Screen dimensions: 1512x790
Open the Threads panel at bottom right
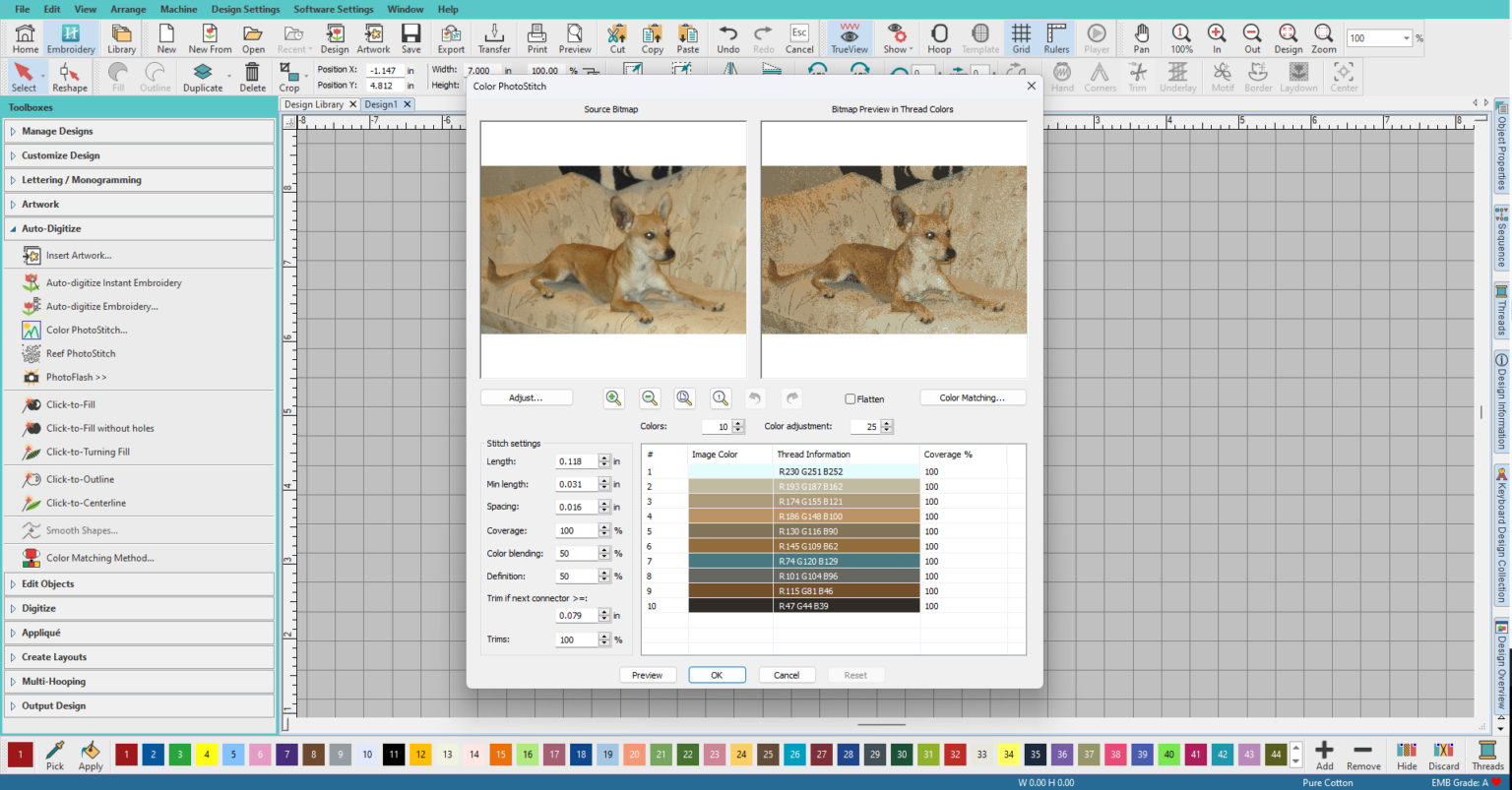tap(1486, 757)
